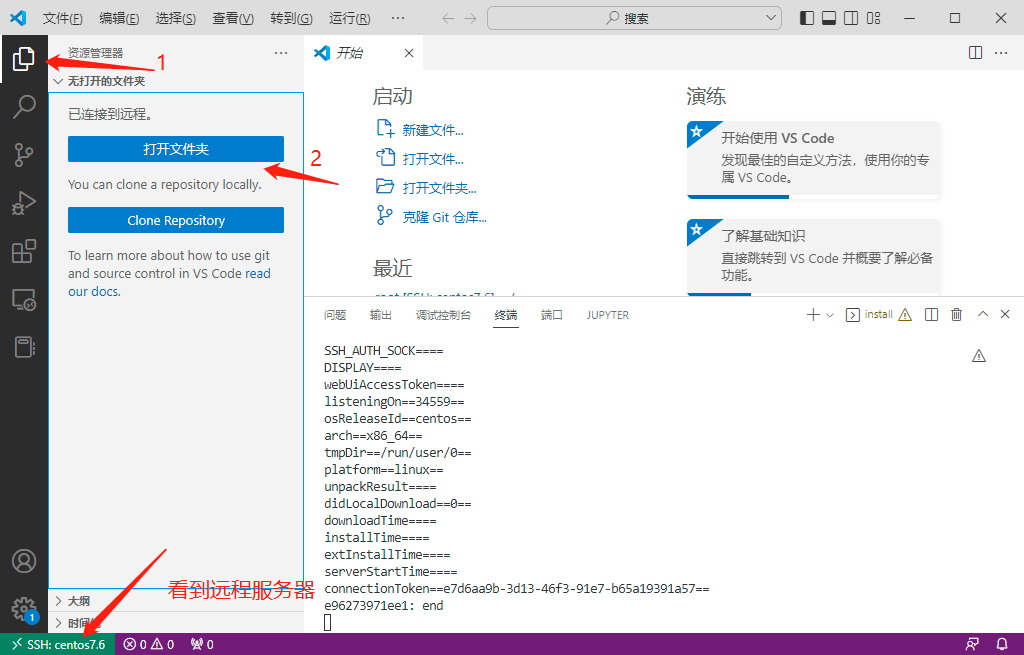Viewport: 1024px width, 655px height.
Task: Close the 开始 welcome tab
Action: tap(409, 53)
